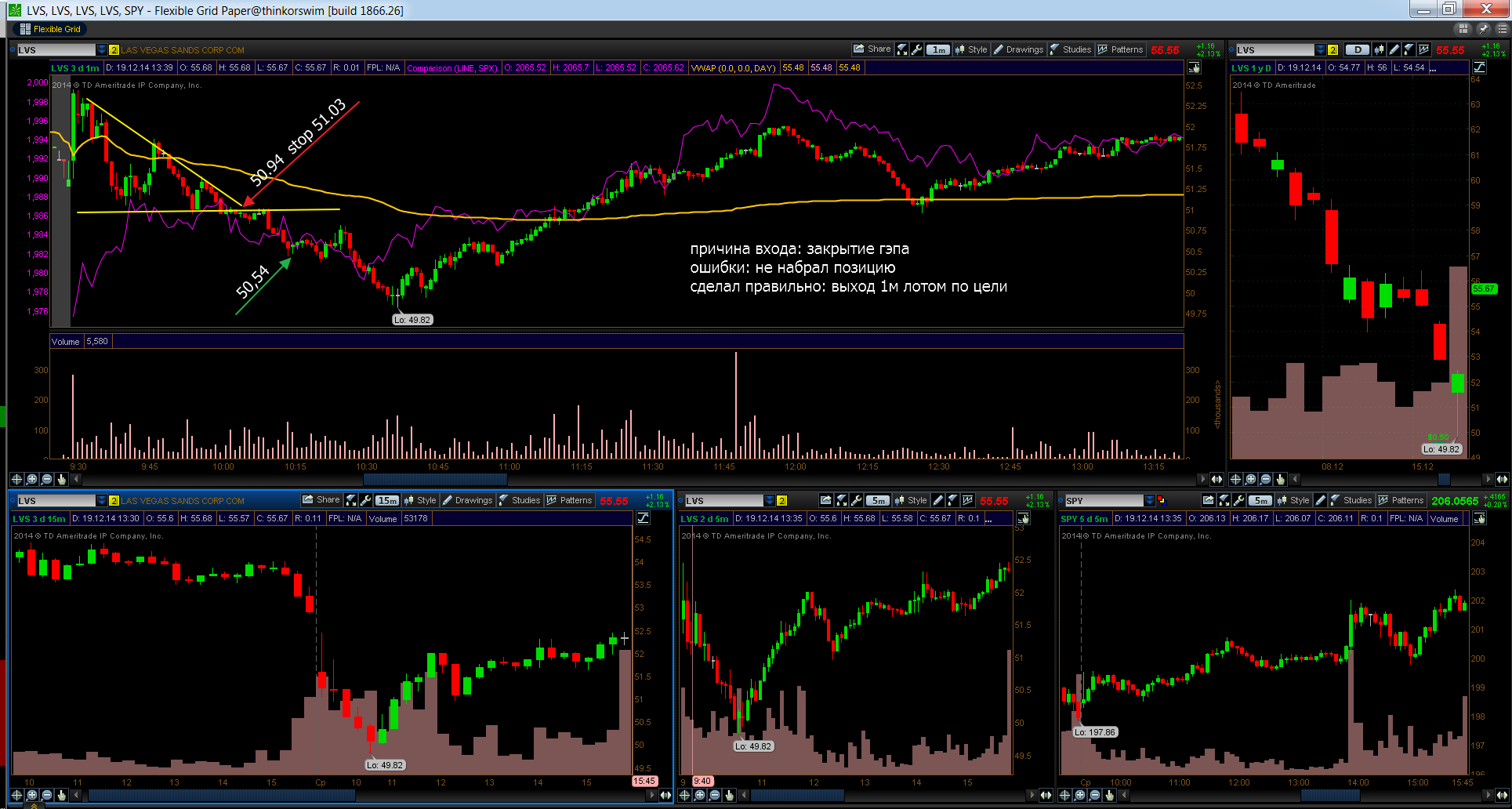Open the Studies menu in the 1m chart
Screen dimensions: 1512x809
[1070, 49]
